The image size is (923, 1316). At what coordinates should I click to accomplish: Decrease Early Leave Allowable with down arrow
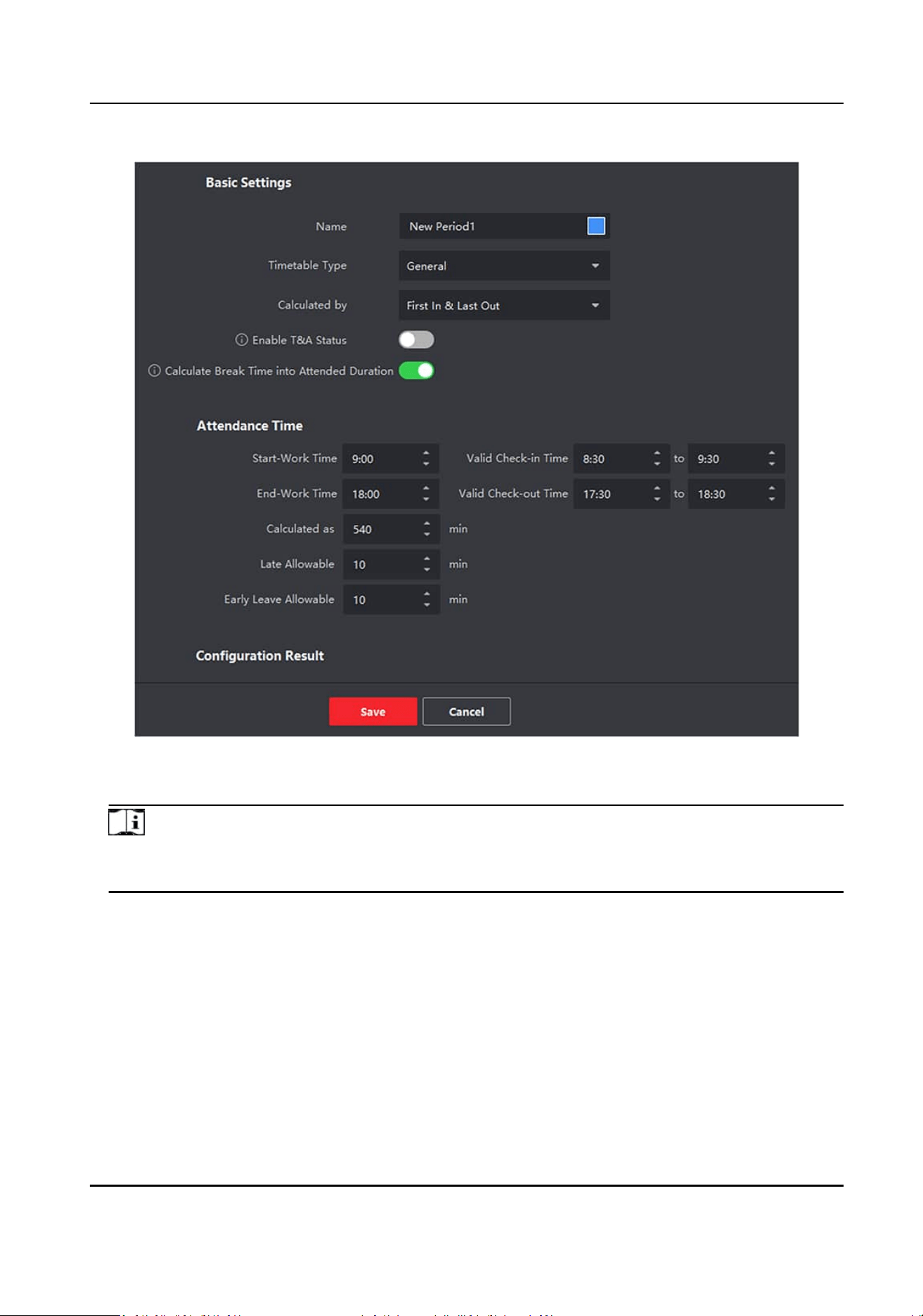click(x=427, y=605)
